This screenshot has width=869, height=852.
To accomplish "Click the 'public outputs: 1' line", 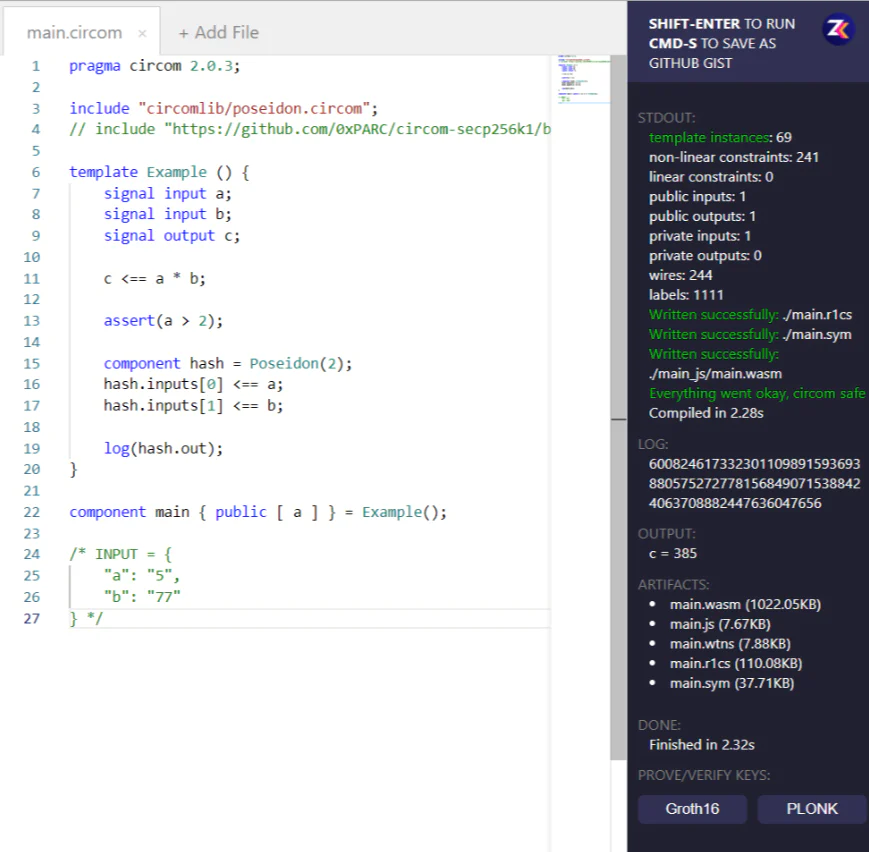I will click(702, 216).
